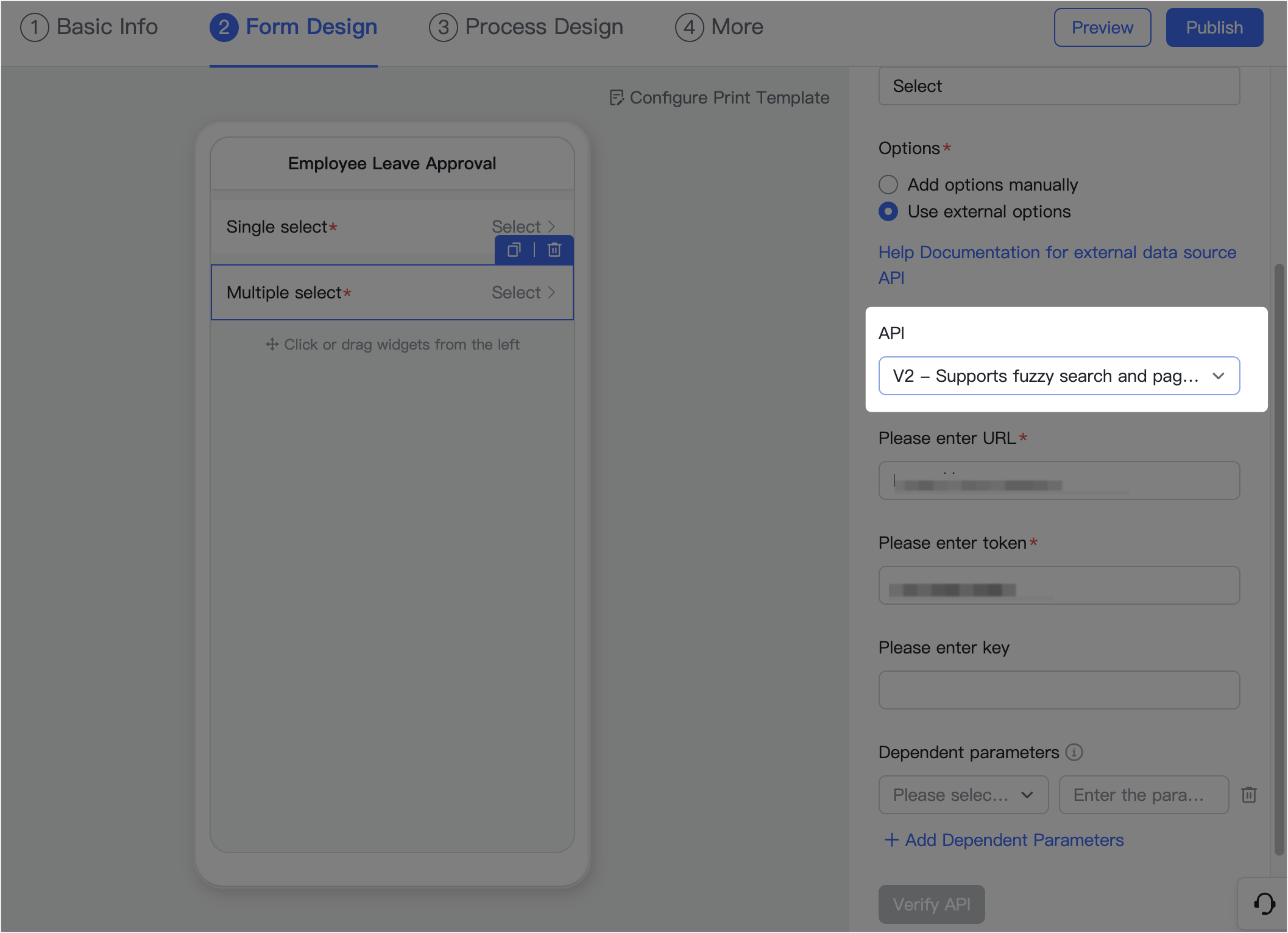Open the API version dropdown
Screen dimensions: 1288x933
1059,376
